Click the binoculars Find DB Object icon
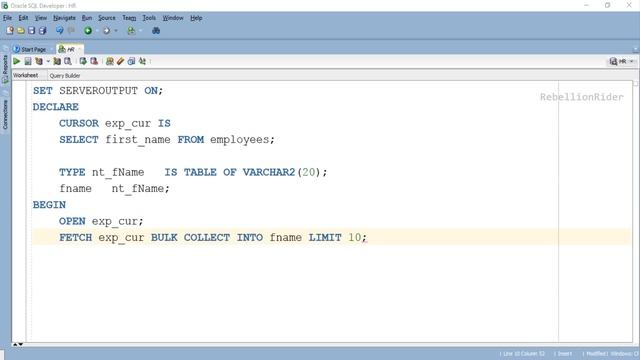This screenshot has height=360, width=640. [x=156, y=31]
